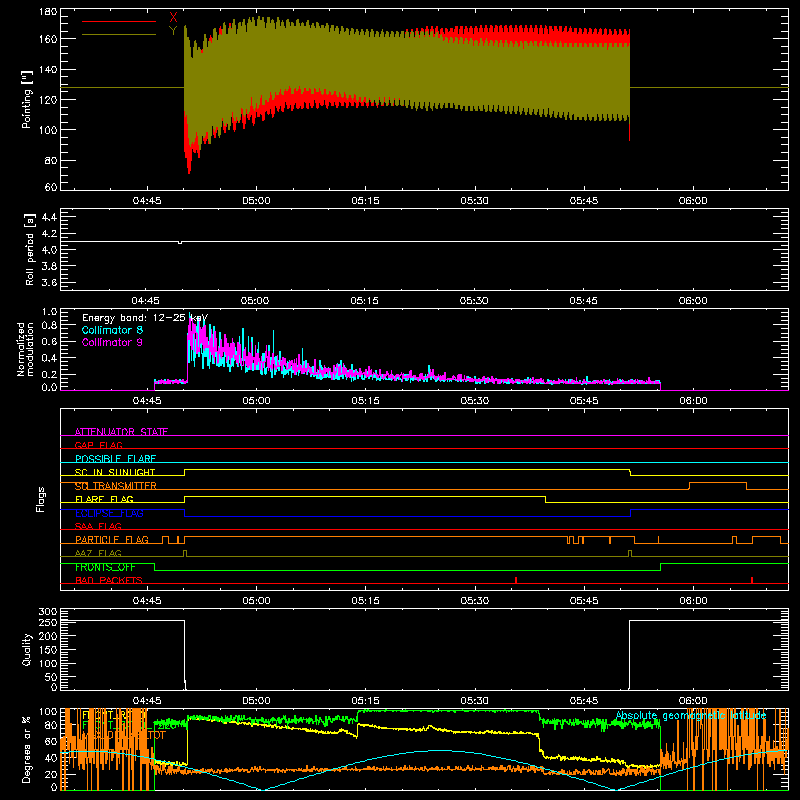Click the SC_TRANSMITTER flag label

tap(116, 486)
